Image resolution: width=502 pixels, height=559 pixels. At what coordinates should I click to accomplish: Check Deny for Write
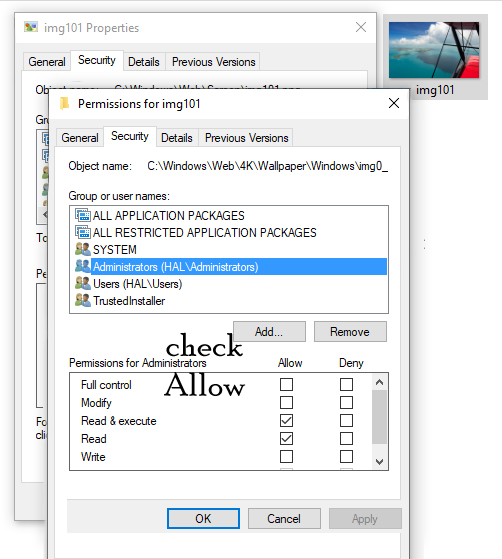click(346, 457)
